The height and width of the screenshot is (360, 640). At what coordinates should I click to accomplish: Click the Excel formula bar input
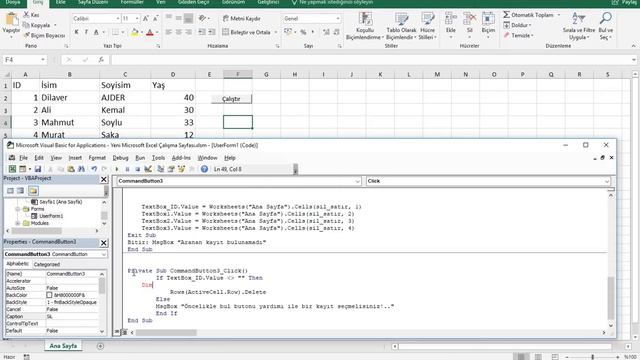(370, 60)
